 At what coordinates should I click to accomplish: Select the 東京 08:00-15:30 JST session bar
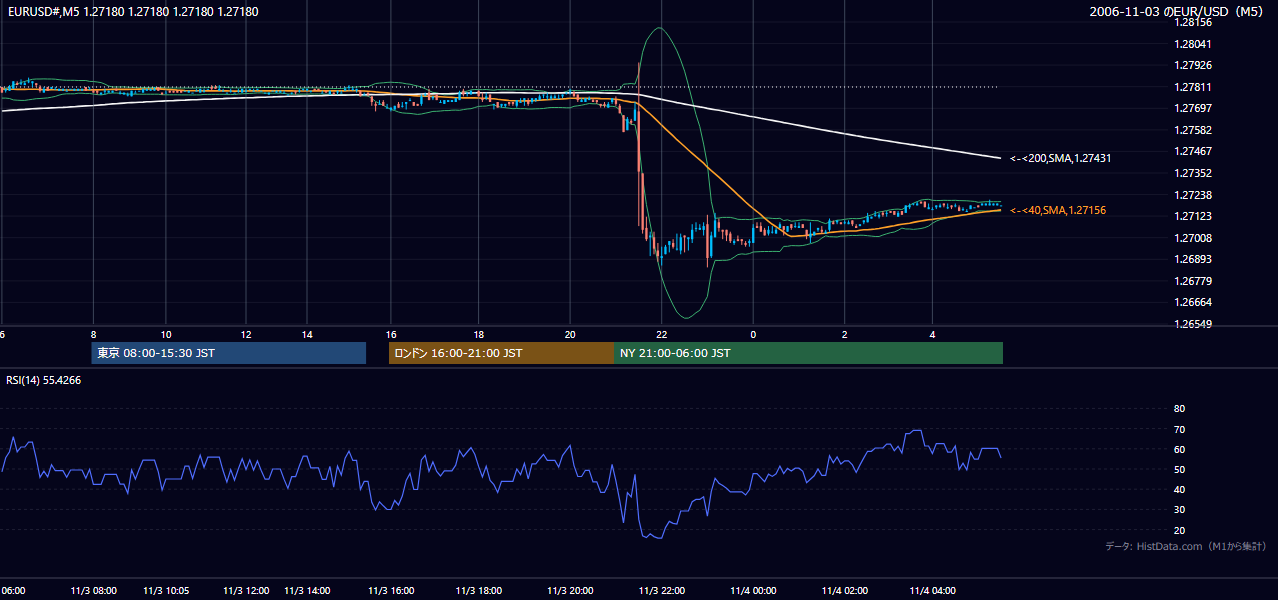click(228, 353)
